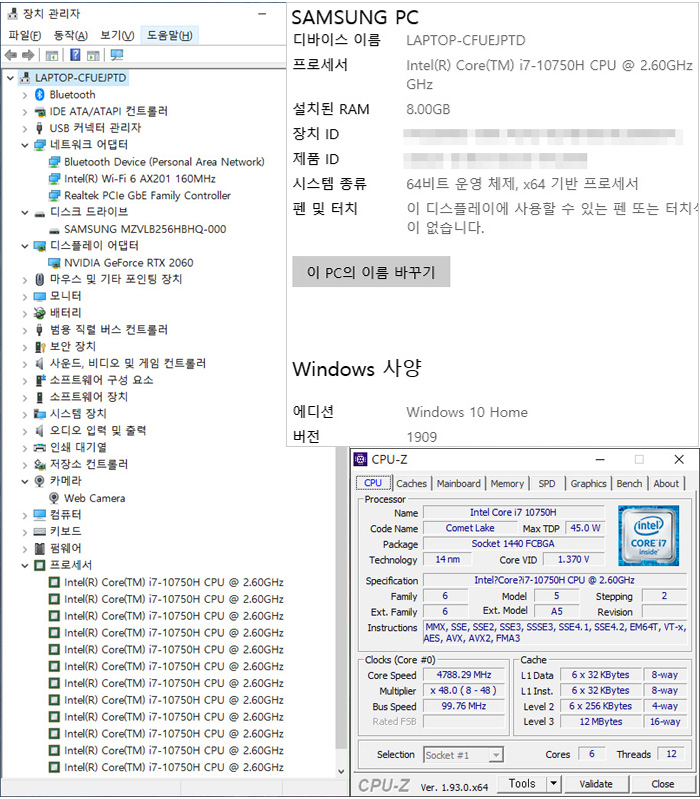
Task: Click the 오디오 입력 및 출력 icon
Action: tap(40, 431)
